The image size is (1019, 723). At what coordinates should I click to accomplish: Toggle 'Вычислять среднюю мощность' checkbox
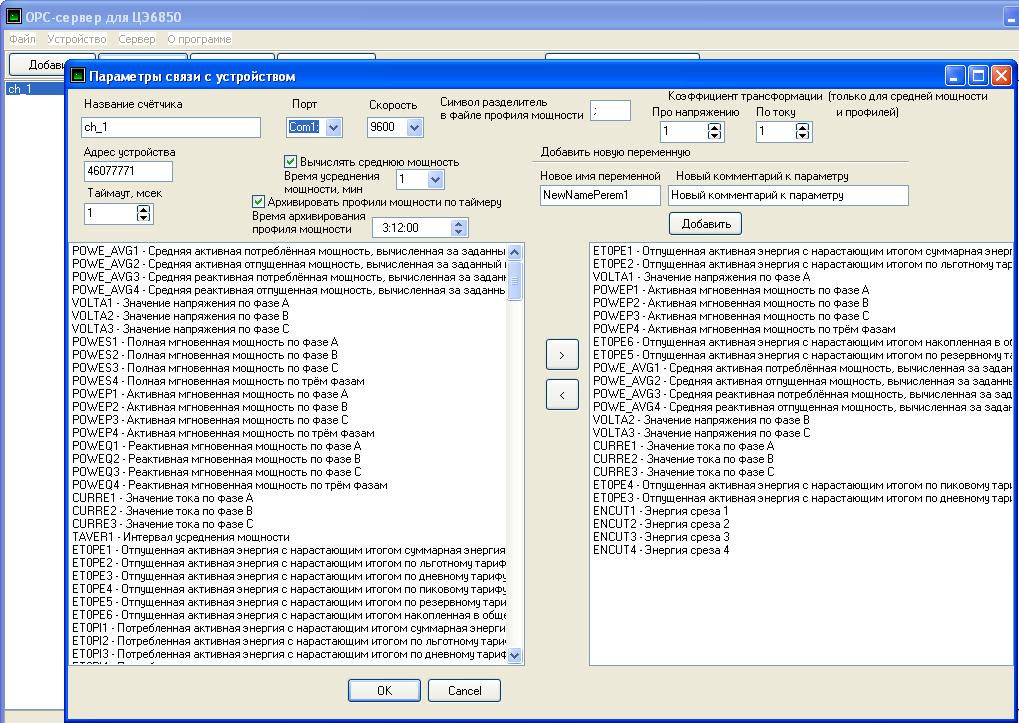[x=291, y=161]
